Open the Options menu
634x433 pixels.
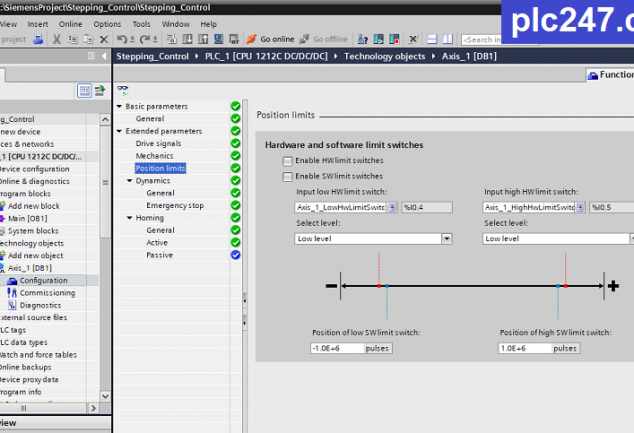[107, 24]
